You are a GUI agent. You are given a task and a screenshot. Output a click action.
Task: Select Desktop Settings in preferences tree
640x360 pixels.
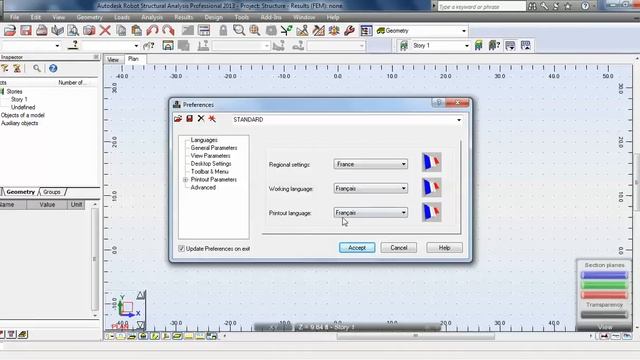211,164
